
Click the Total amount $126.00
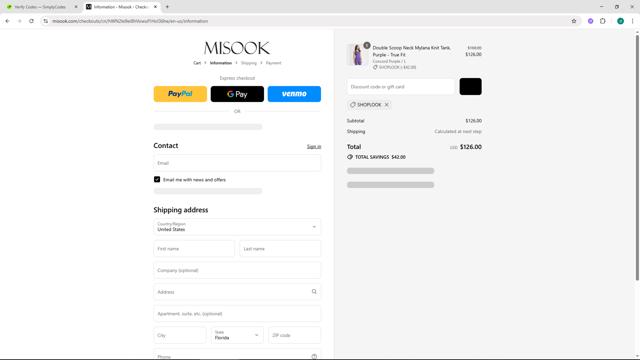point(471,147)
